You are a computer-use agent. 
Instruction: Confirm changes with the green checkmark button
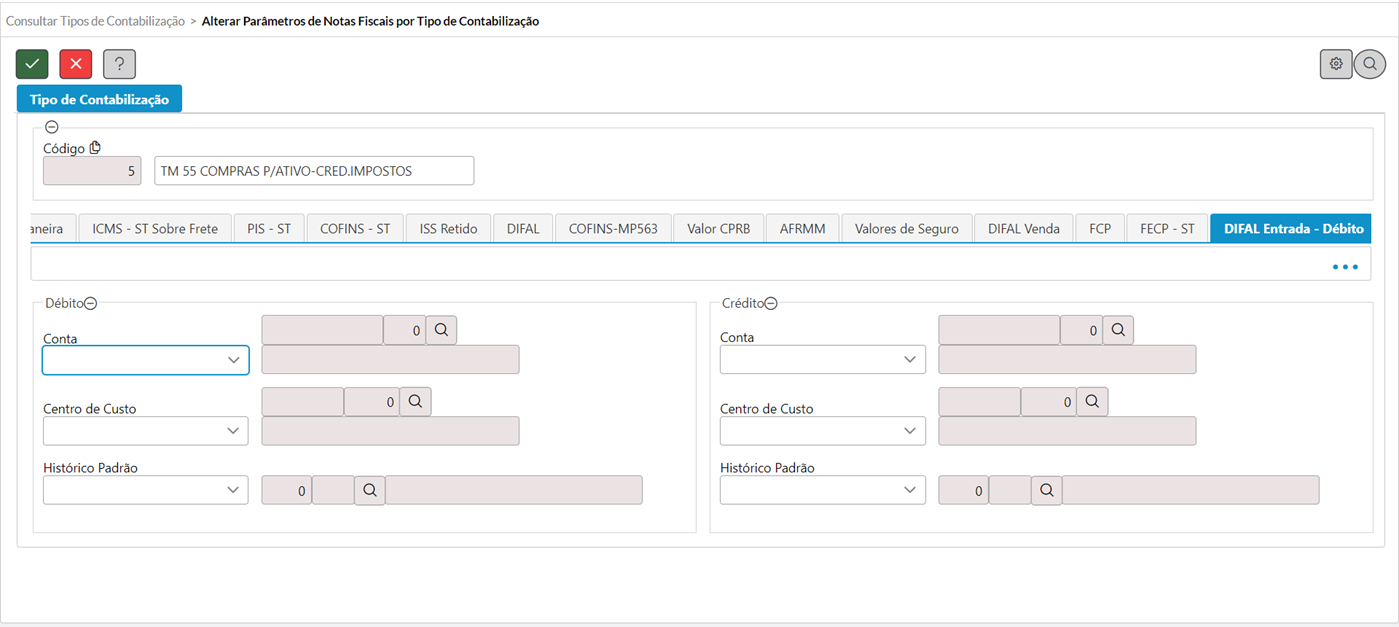32,64
